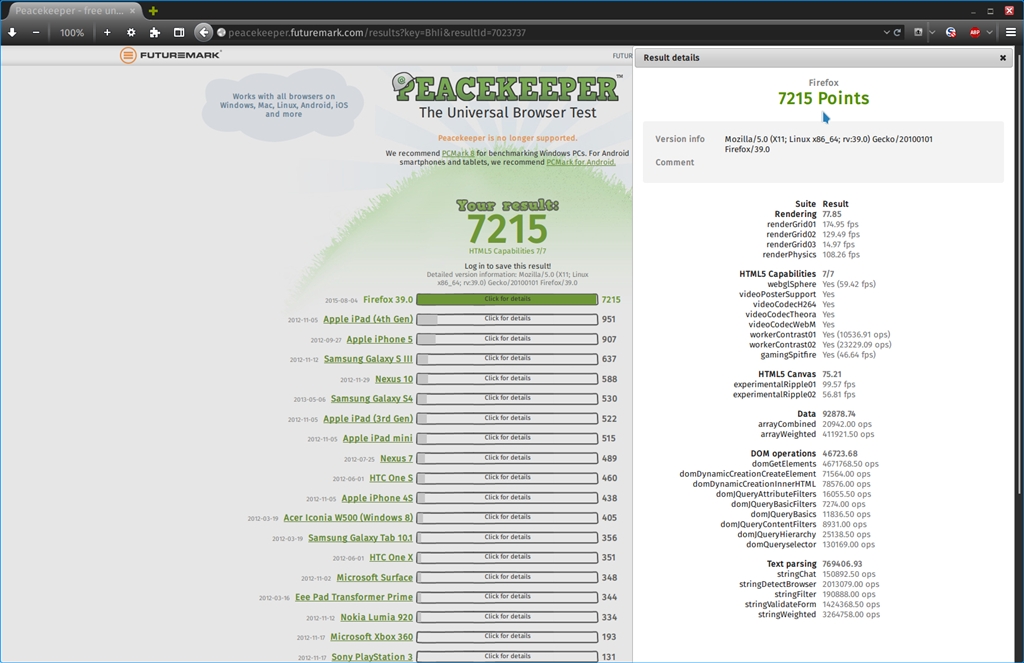Follow the PCMark 8 link
Image resolution: width=1024 pixels, height=663 pixels.
[458, 153]
